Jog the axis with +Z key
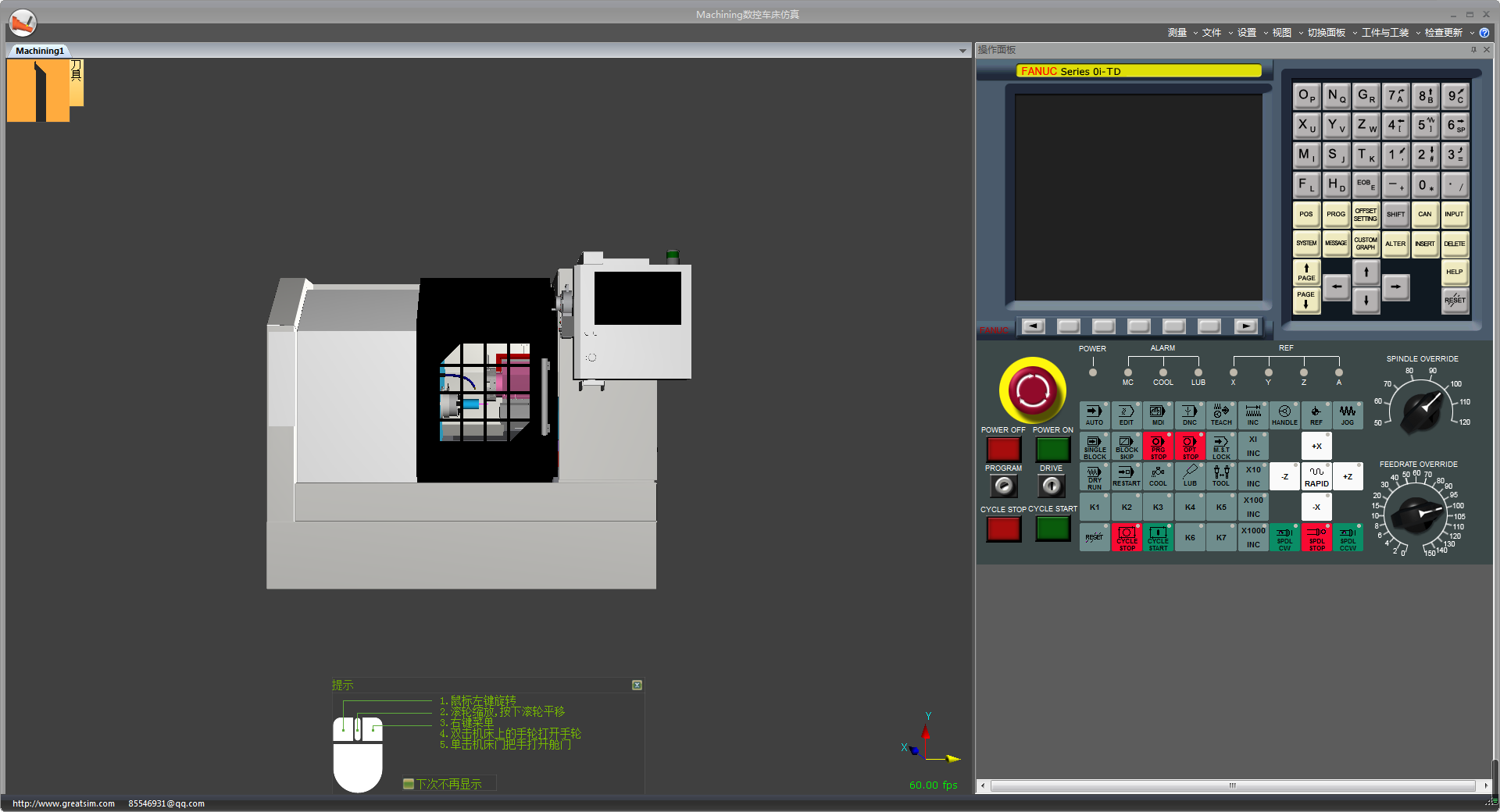Screen dimensions: 1500x812 click(1348, 476)
